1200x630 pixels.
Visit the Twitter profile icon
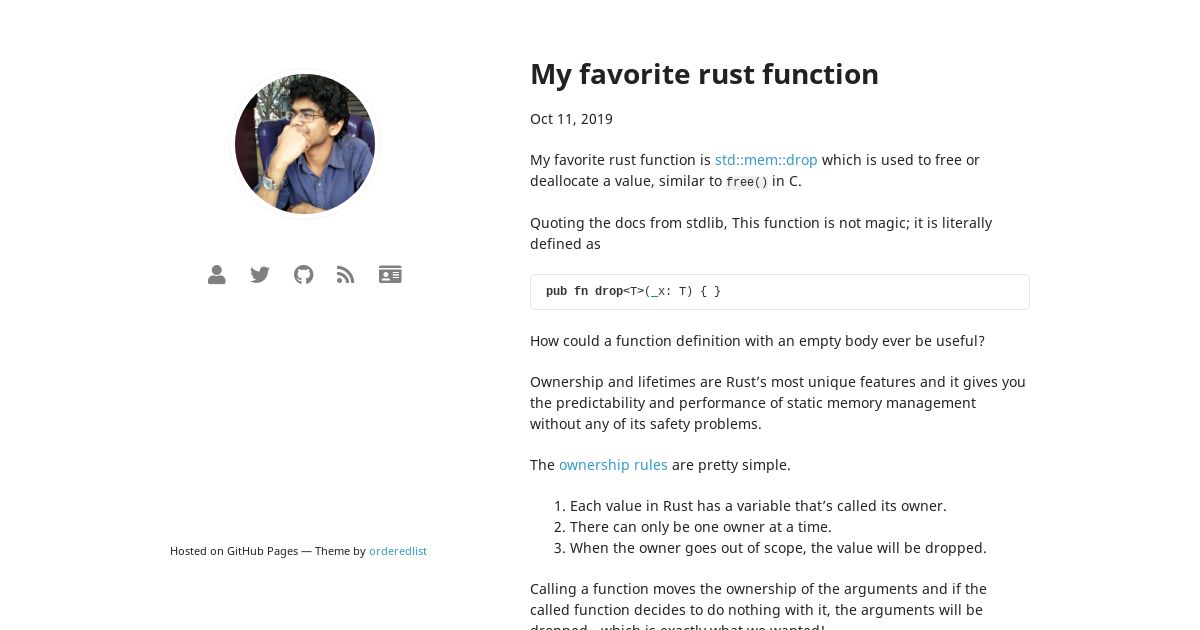point(260,275)
